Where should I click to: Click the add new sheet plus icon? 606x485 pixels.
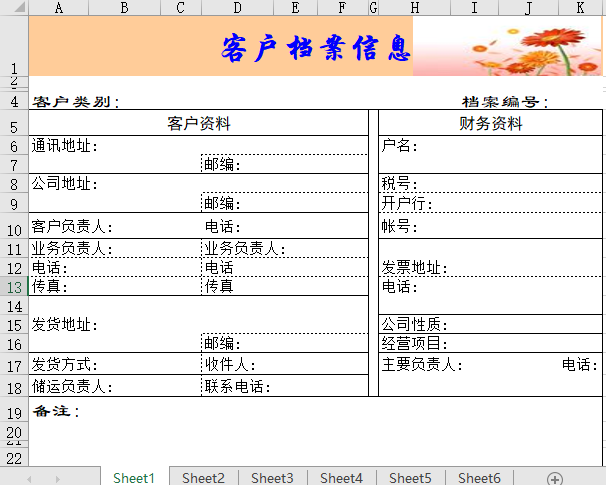coord(555,479)
